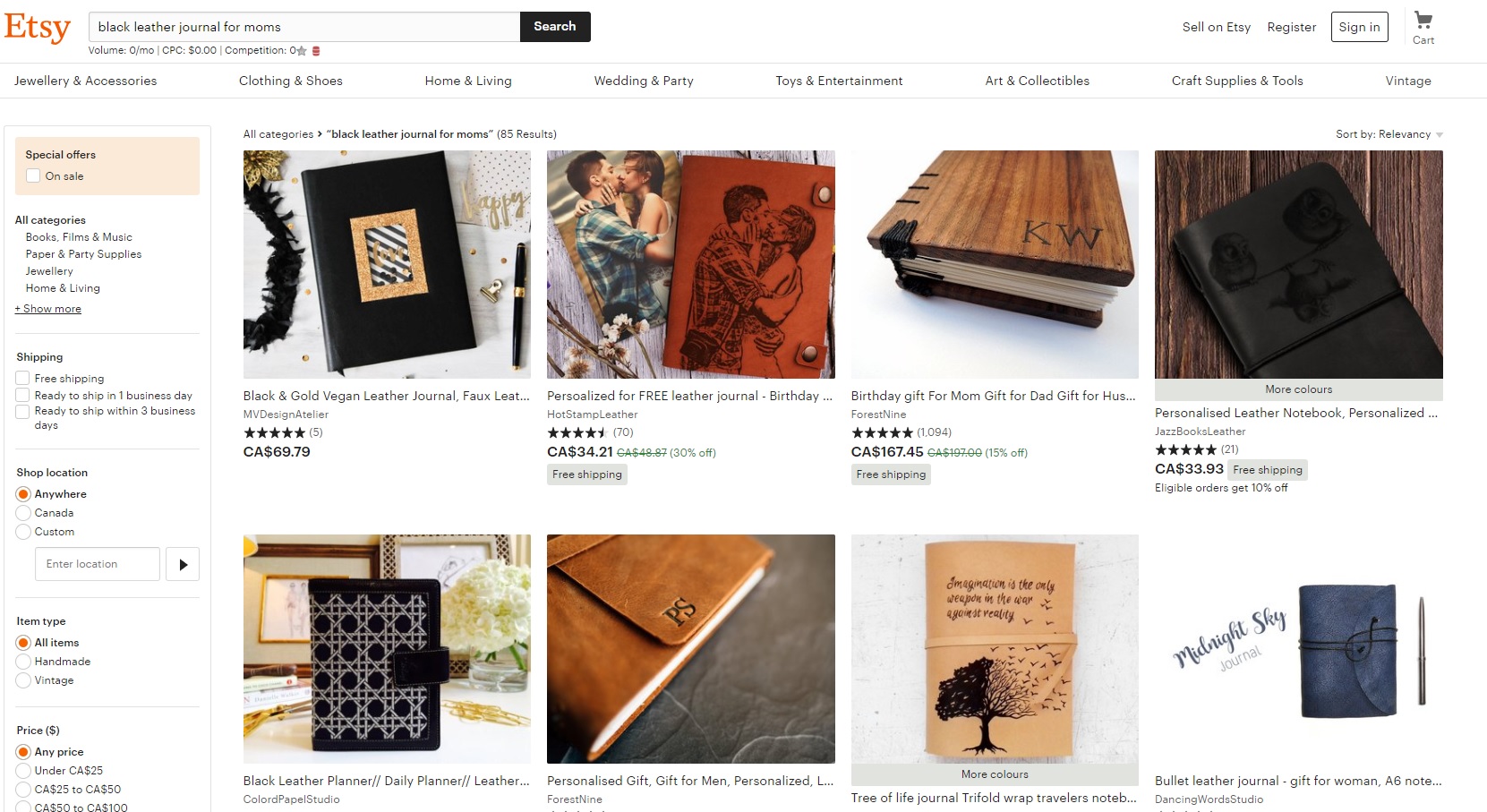This screenshot has width=1487, height=812.
Task: Click the Enter location input field
Action: (97, 564)
